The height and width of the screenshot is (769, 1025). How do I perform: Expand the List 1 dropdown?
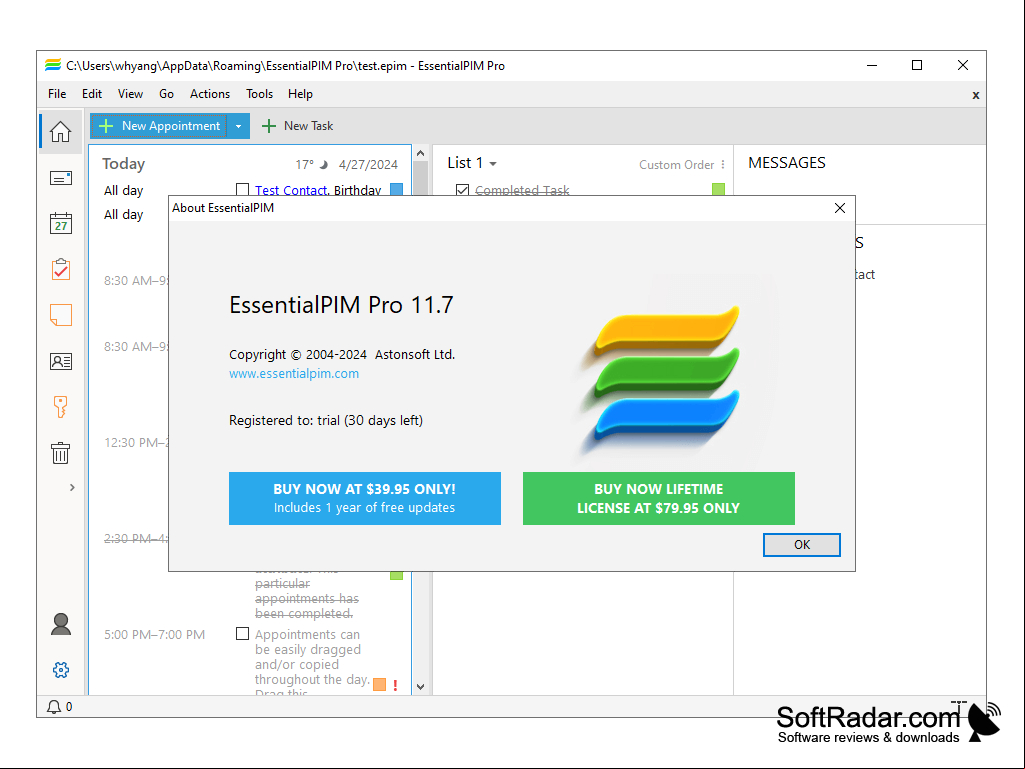pyautogui.click(x=493, y=163)
